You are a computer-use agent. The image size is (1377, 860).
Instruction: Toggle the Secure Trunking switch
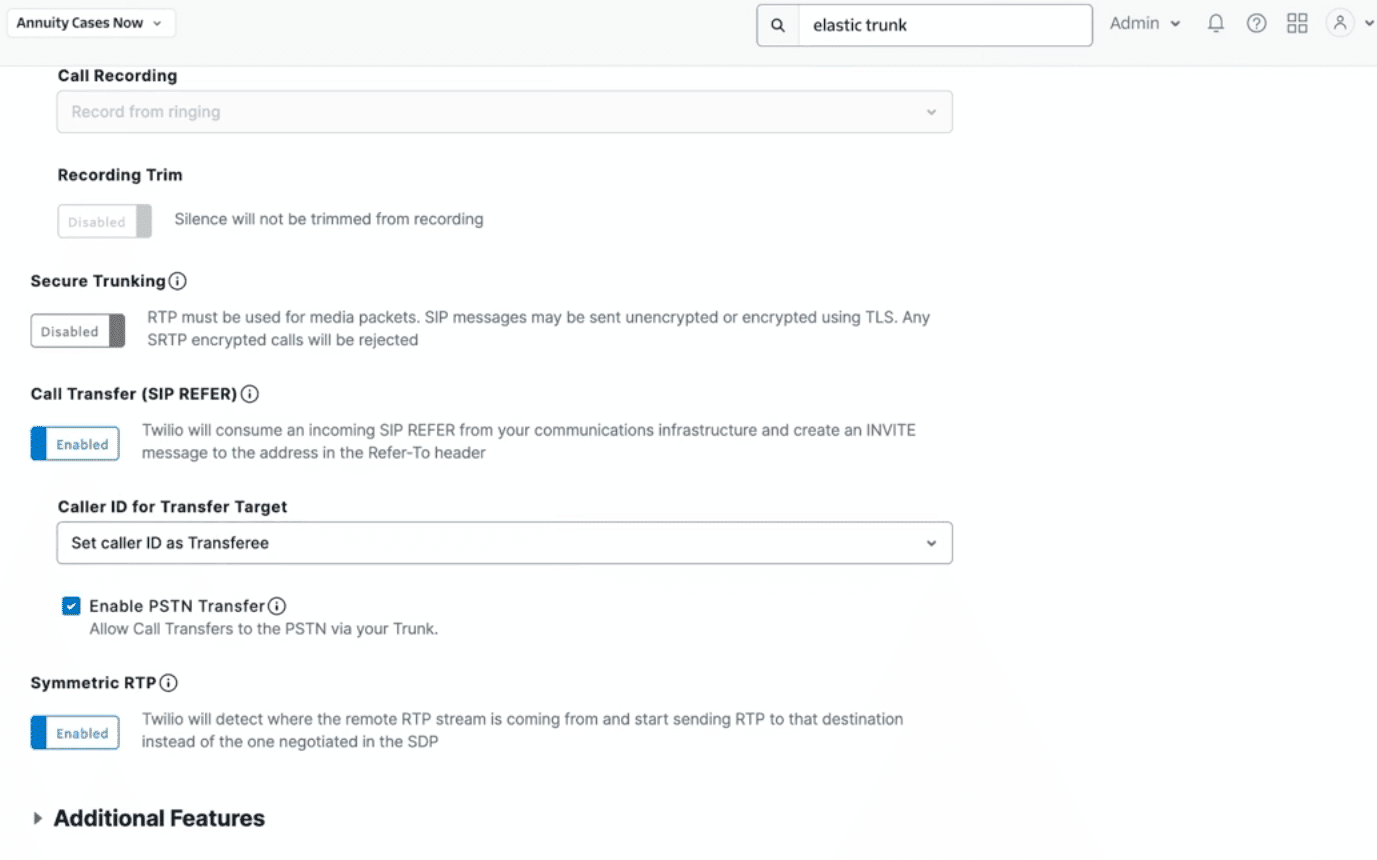click(78, 331)
